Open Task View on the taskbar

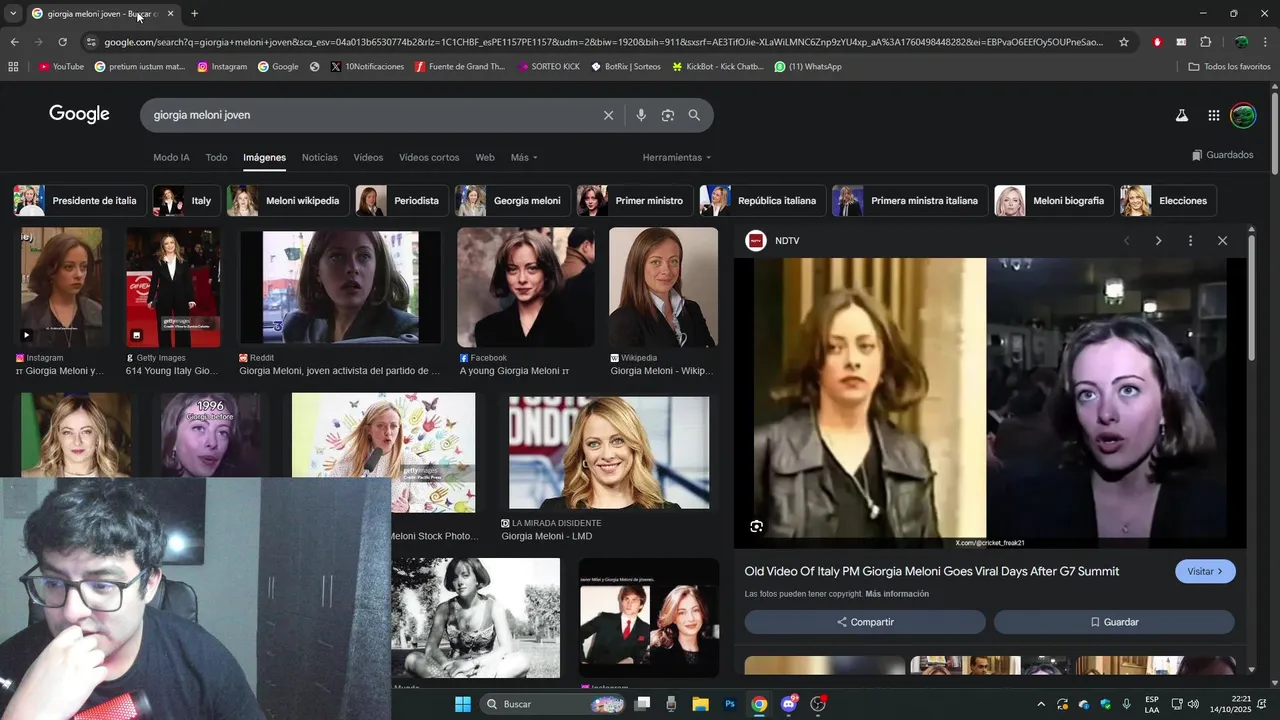pyautogui.click(x=642, y=704)
